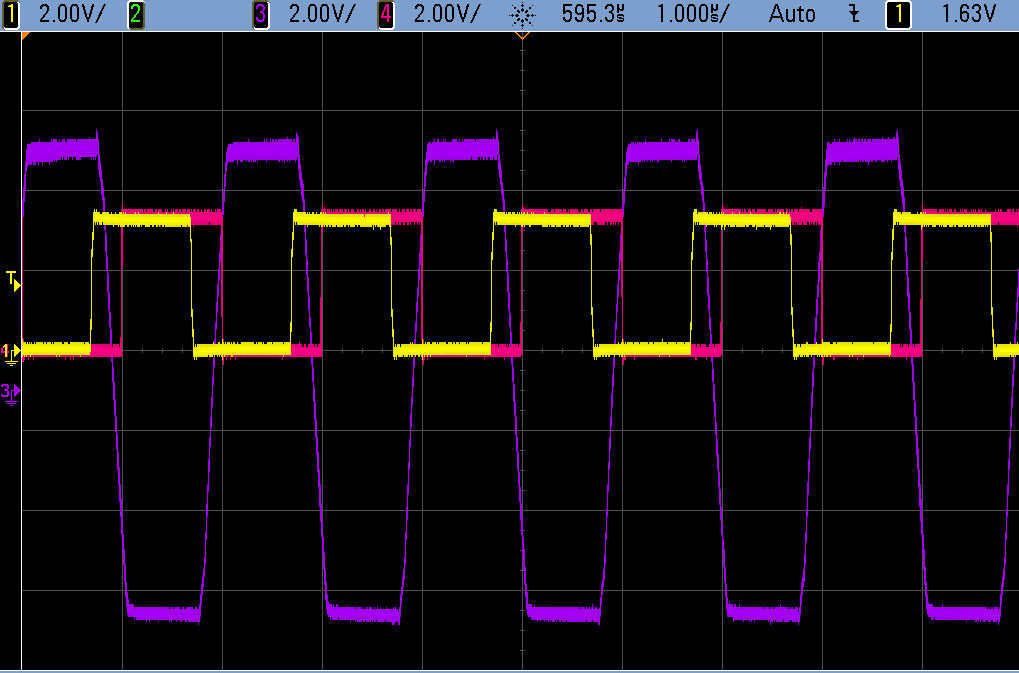This screenshot has height=673, width=1019.
Task: Select the purple Channel 3 status icon
Action: (259, 14)
